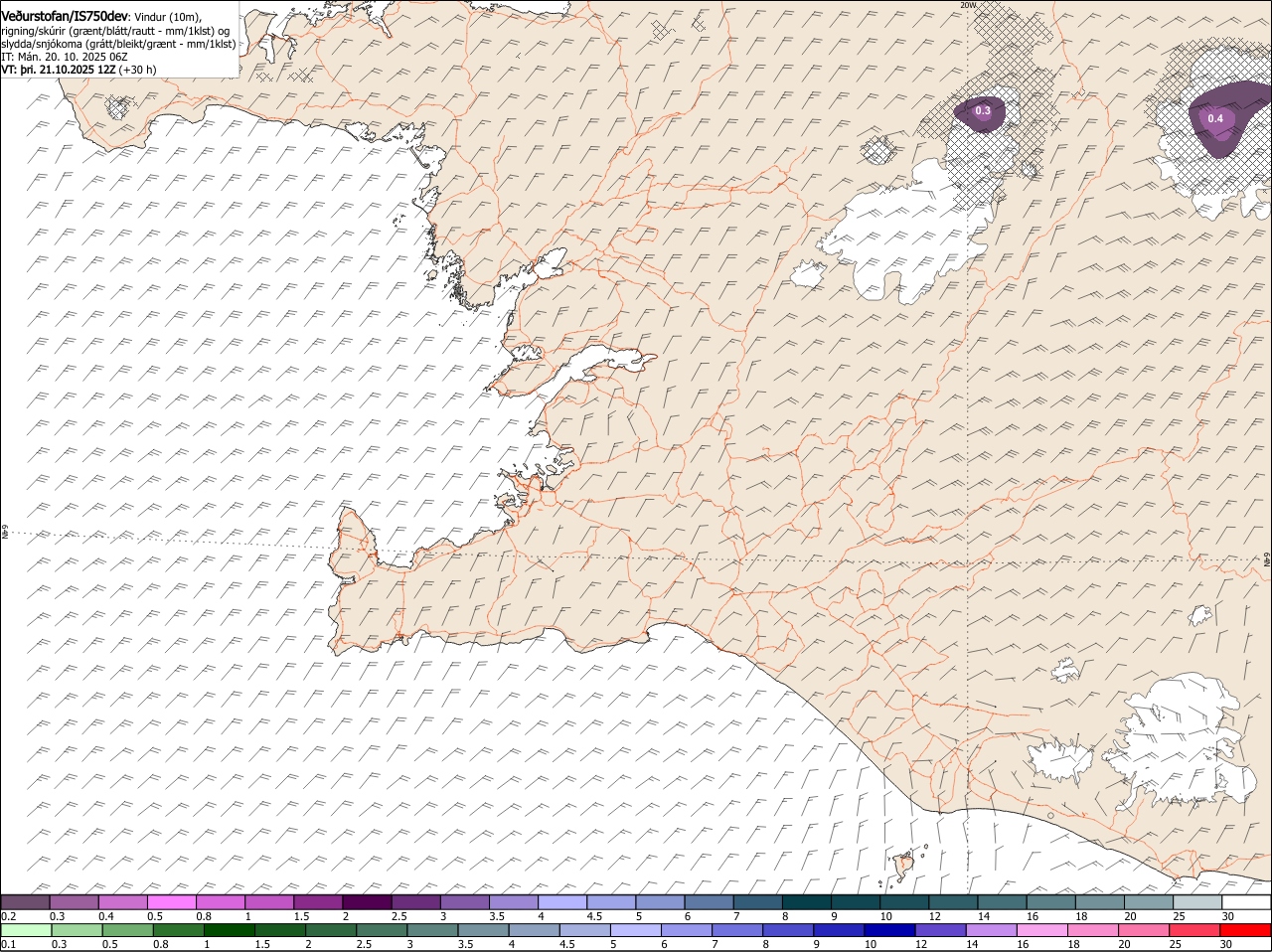Pick top-row legend swatch starting at 12
This screenshot has height=952, width=1272.
[x=954, y=902]
